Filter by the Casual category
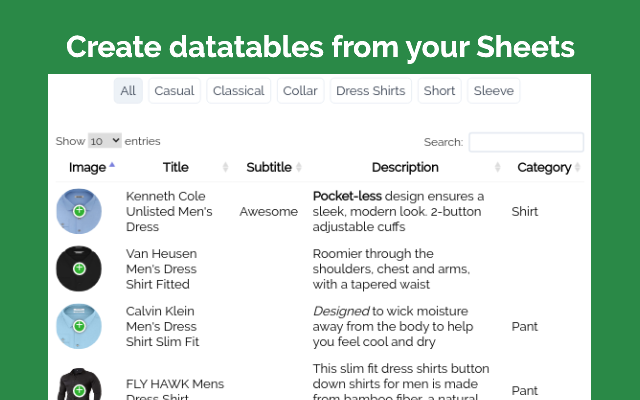Screen dimensions: 640x400 (174, 91)
